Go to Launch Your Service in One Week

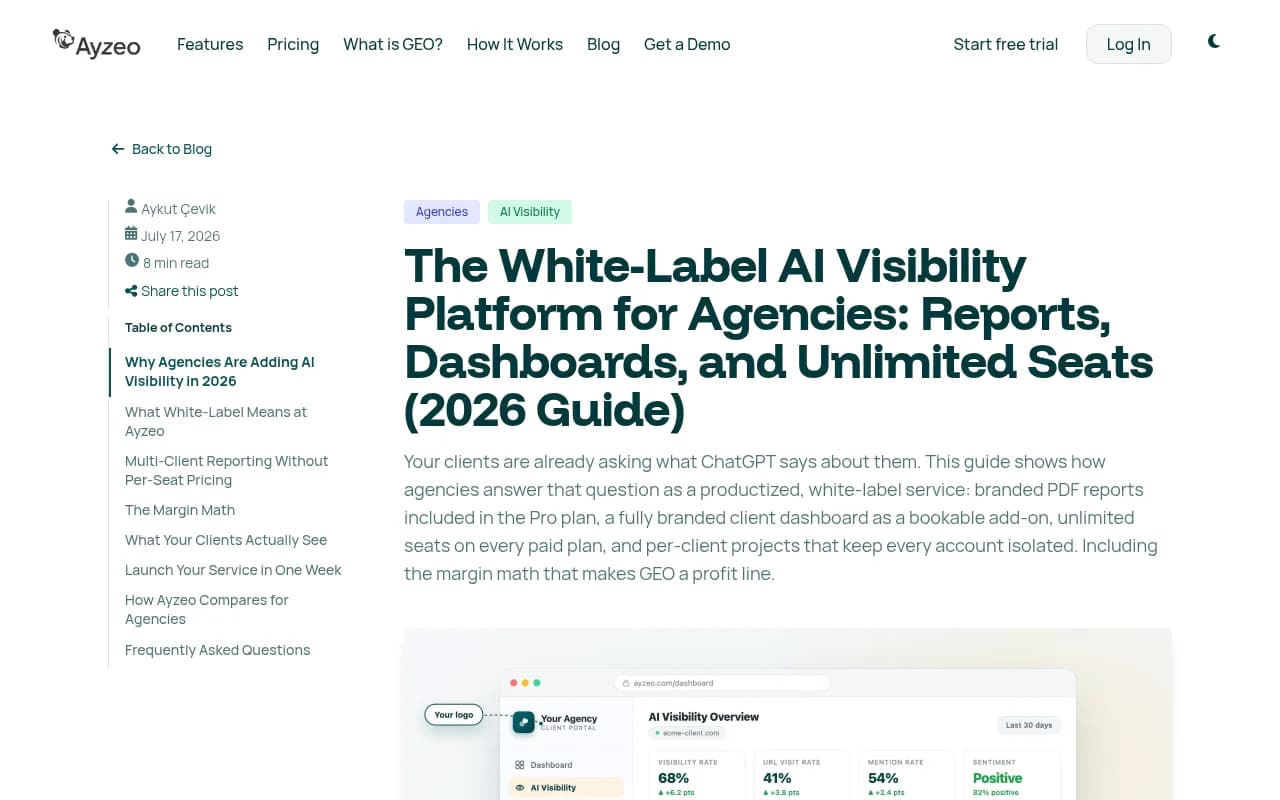tap(233, 570)
